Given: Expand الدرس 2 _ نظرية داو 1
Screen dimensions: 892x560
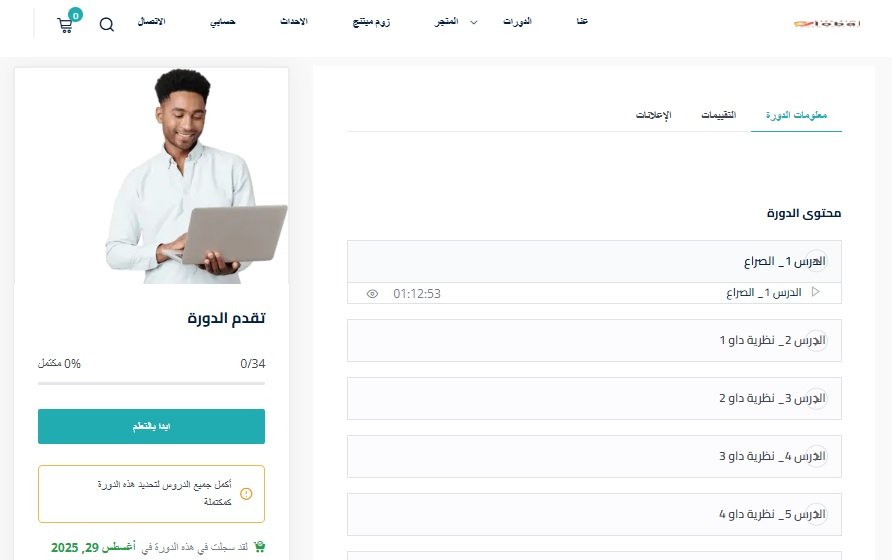Looking at the screenshot, I should 594,340.
